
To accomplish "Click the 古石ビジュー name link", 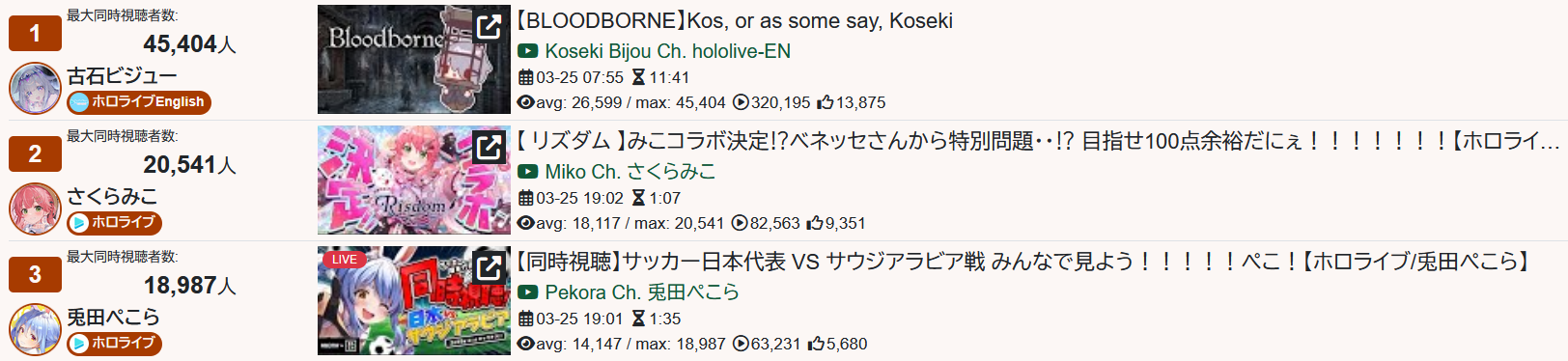I will coord(122,75).
